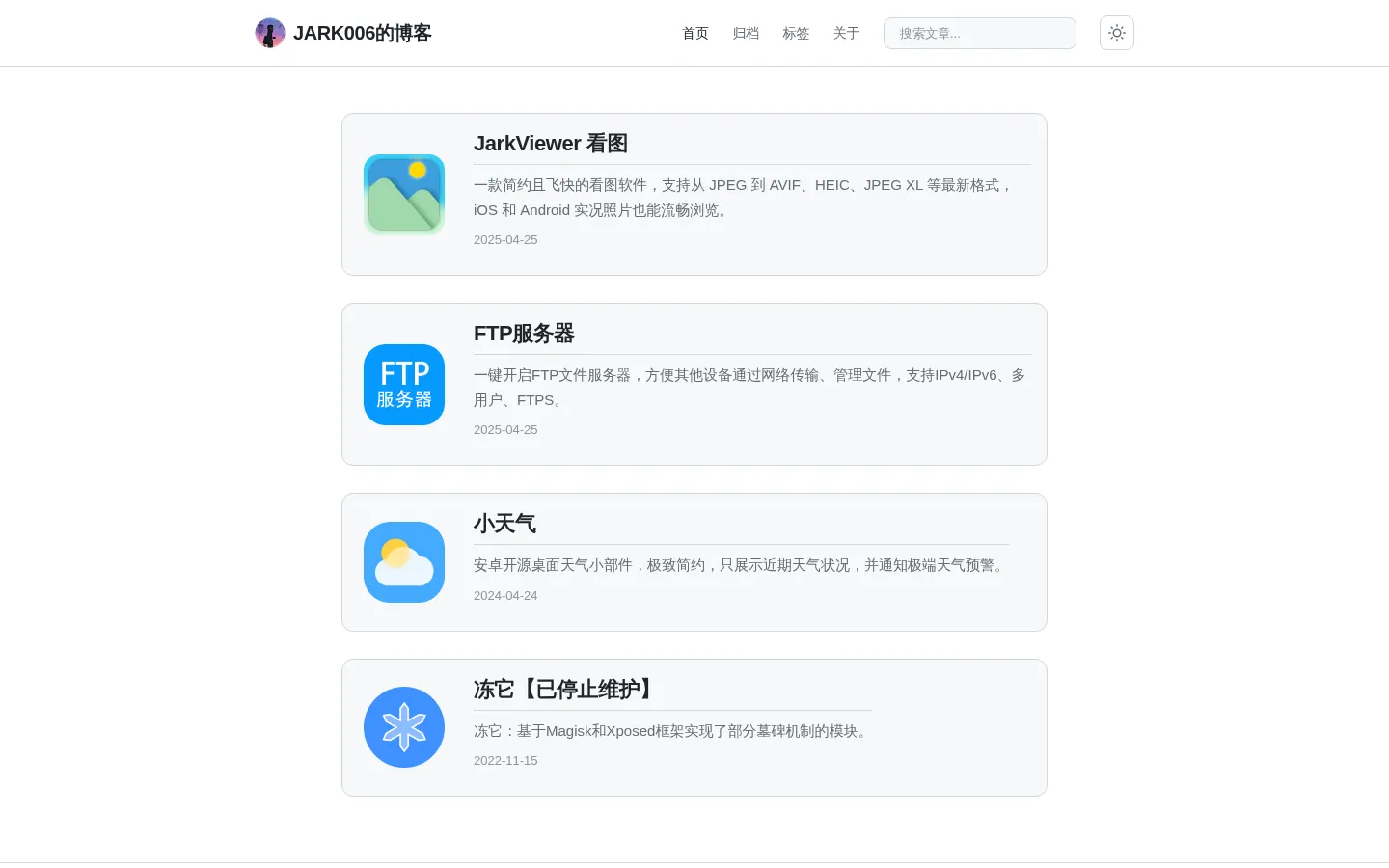Click the JarkViewer post date 2025-04-25

click(505, 240)
